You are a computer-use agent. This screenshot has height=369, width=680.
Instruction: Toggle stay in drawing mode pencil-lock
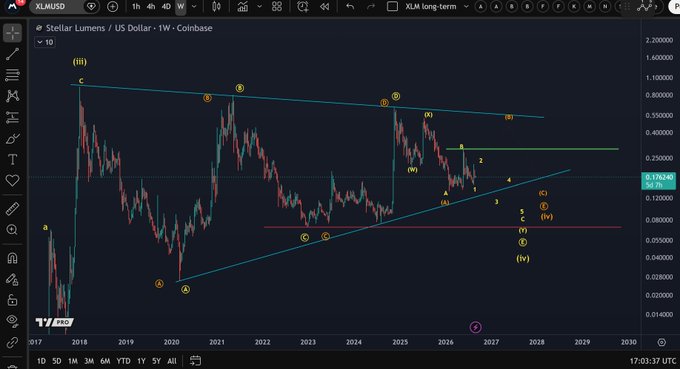tap(13, 279)
